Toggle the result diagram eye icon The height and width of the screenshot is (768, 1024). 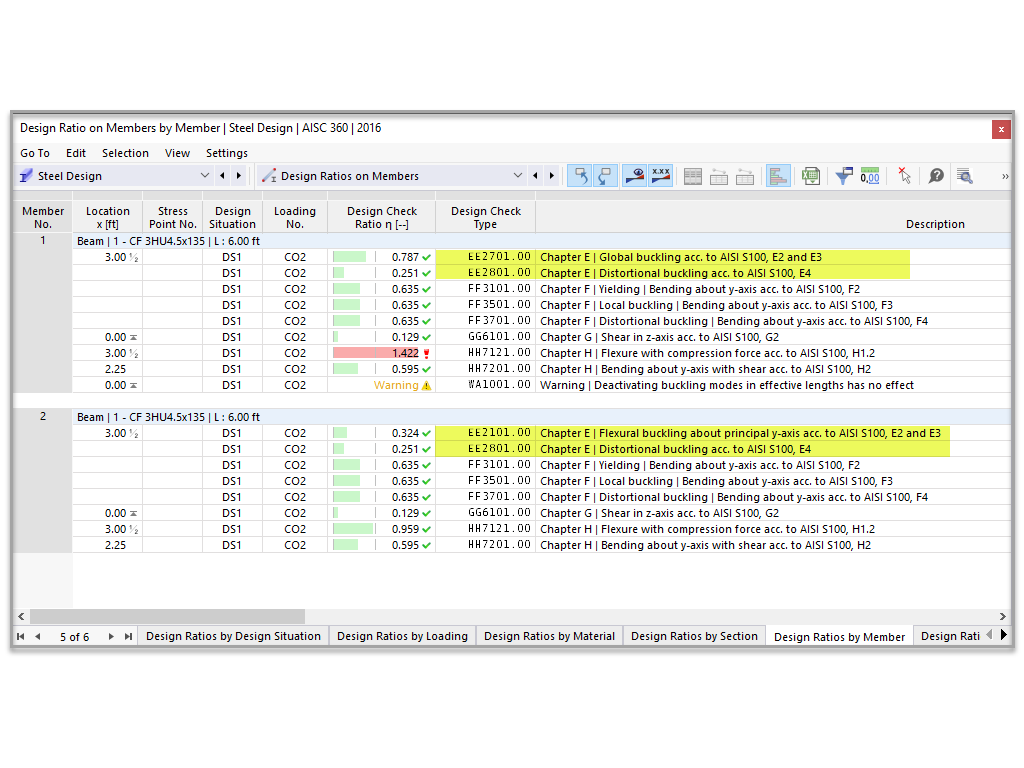pyautogui.click(x=634, y=175)
